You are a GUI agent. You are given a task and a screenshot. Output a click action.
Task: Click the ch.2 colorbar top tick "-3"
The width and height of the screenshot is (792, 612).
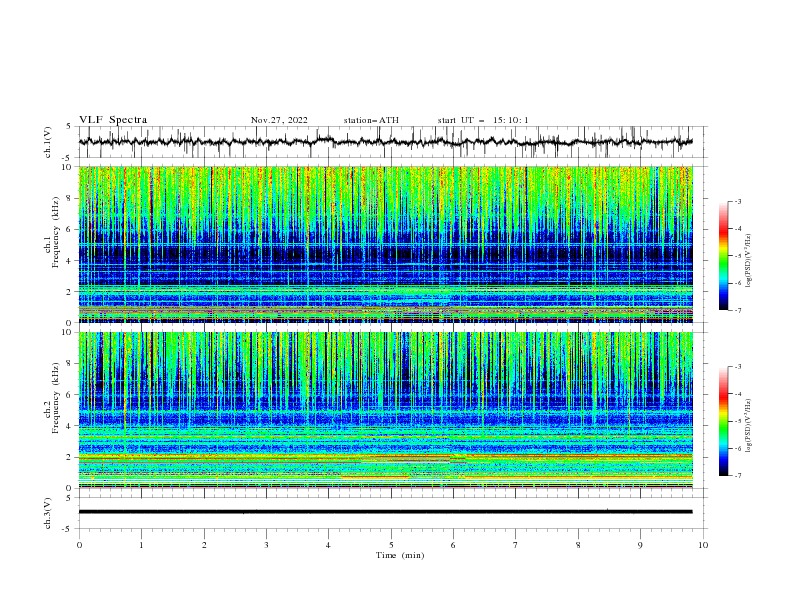(x=737, y=367)
